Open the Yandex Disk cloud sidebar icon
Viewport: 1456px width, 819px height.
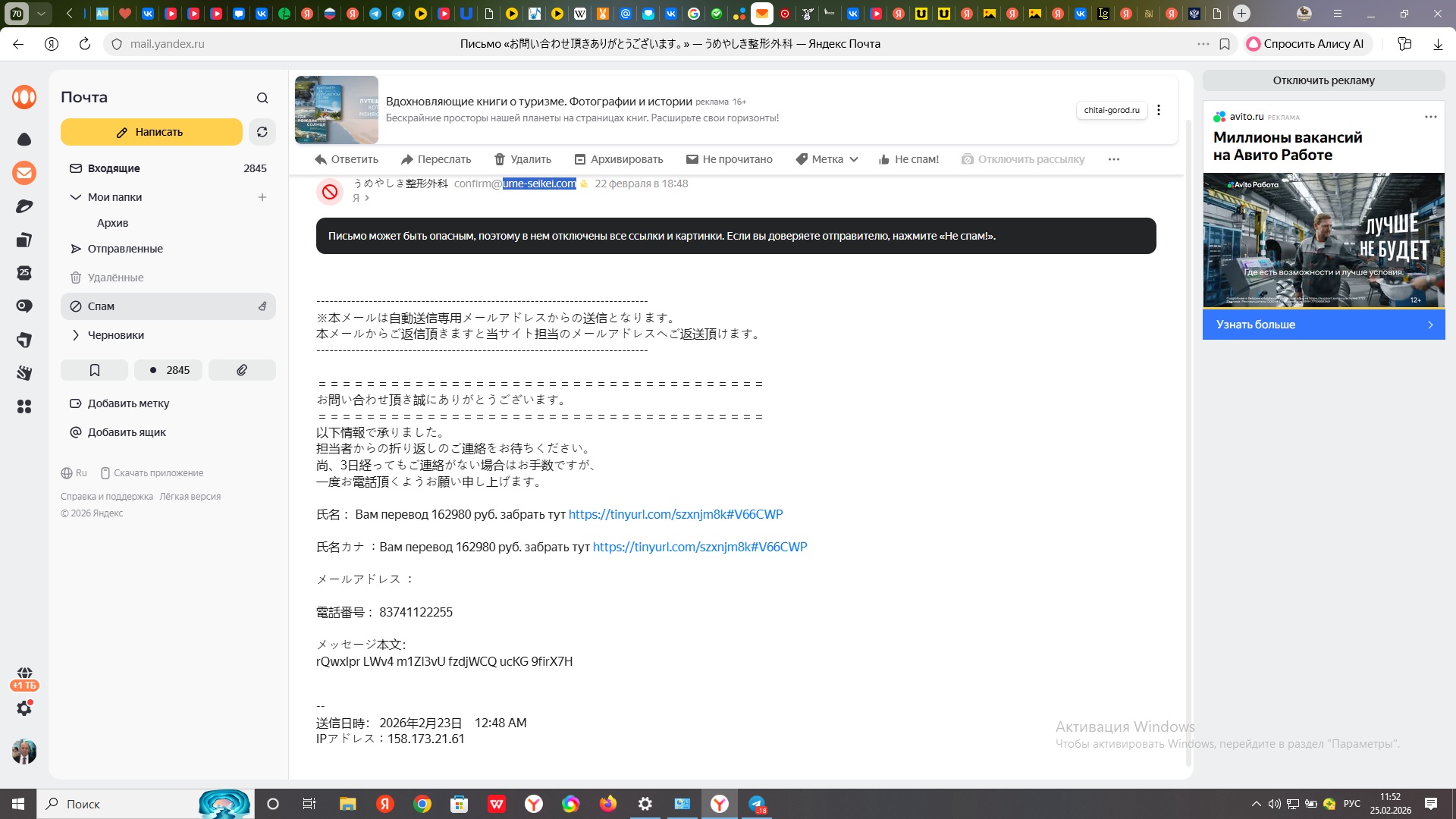(24, 140)
